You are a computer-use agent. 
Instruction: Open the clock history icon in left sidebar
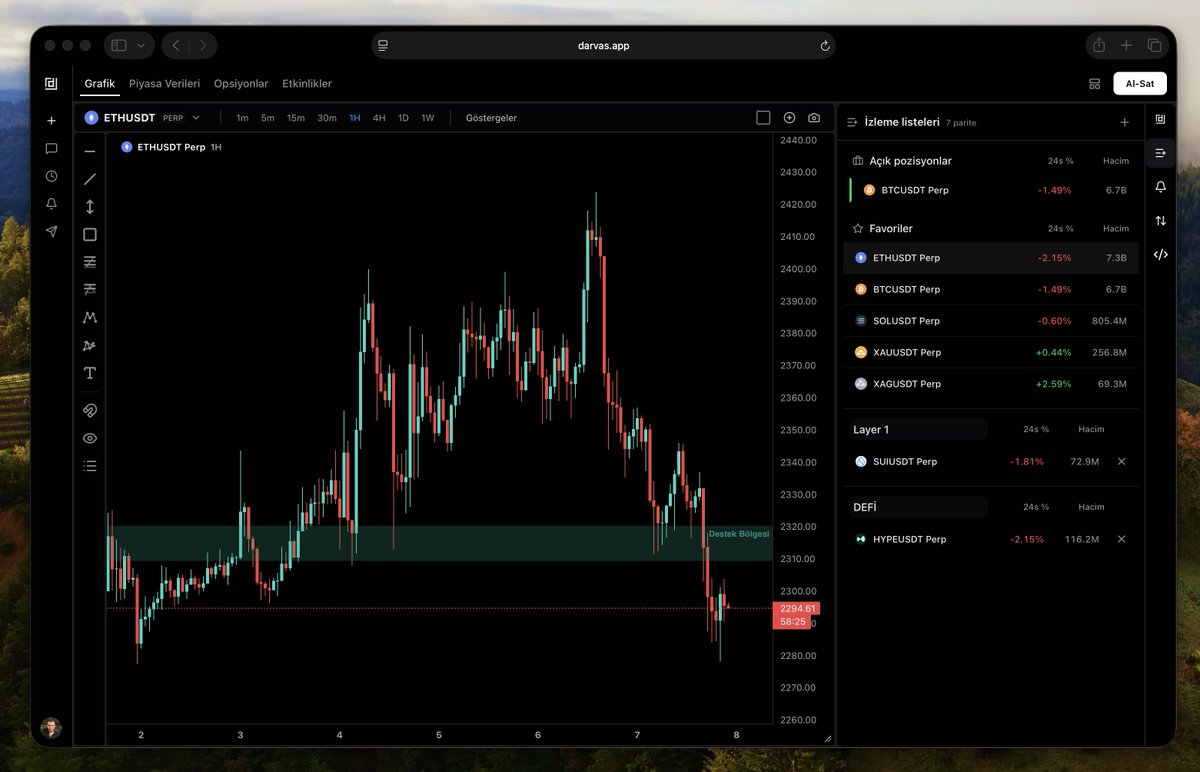tap(51, 176)
